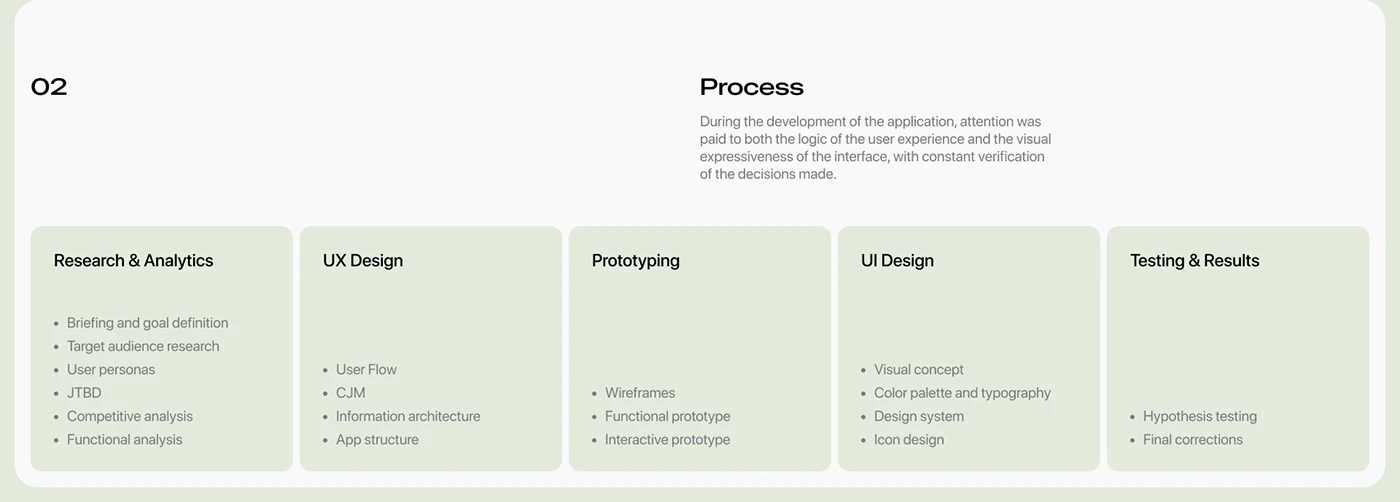This screenshot has width=1400, height=502.
Task: Select the User personas bullet
Action: (111, 370)
